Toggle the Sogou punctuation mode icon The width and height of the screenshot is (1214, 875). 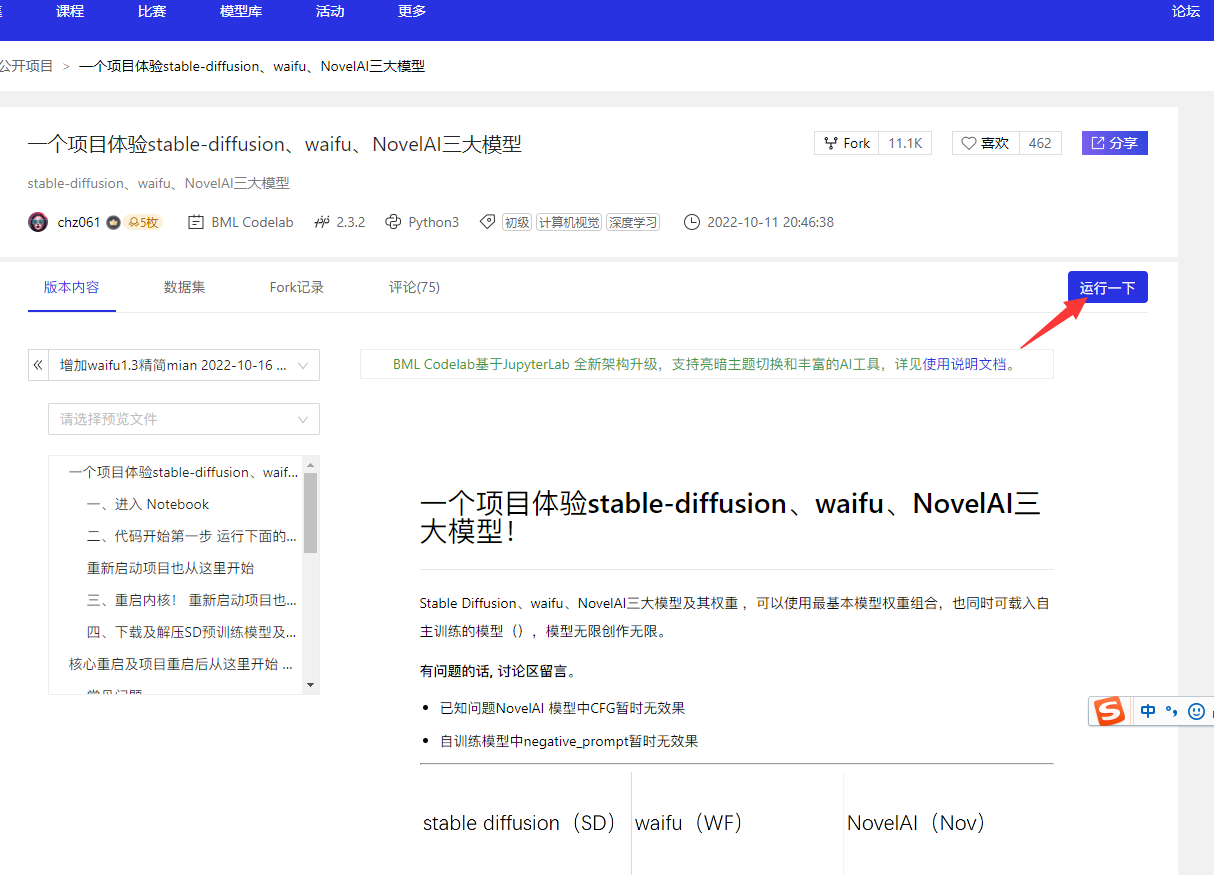click(1172, 711)
